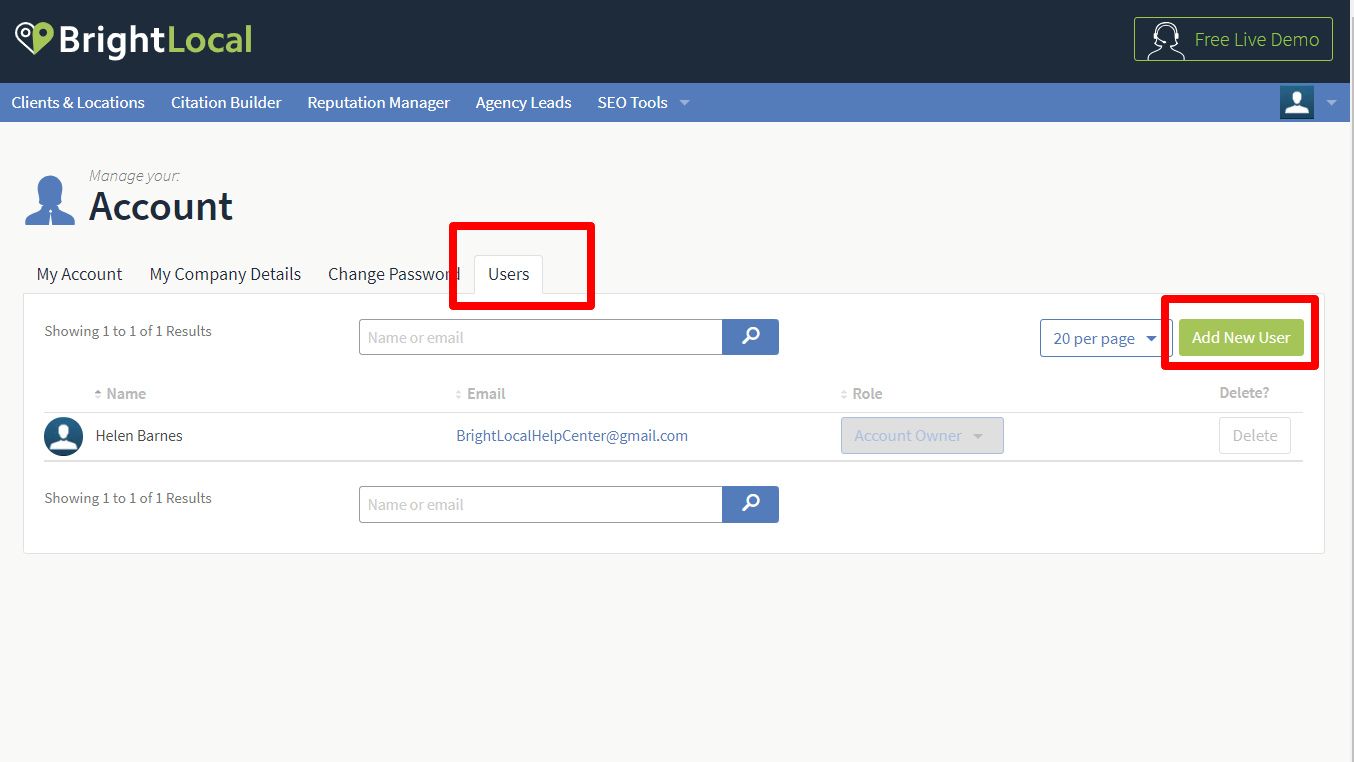Expand the SEO Tools dropdown
This screenshot has height=762, width=1354.
pos(644,102)
